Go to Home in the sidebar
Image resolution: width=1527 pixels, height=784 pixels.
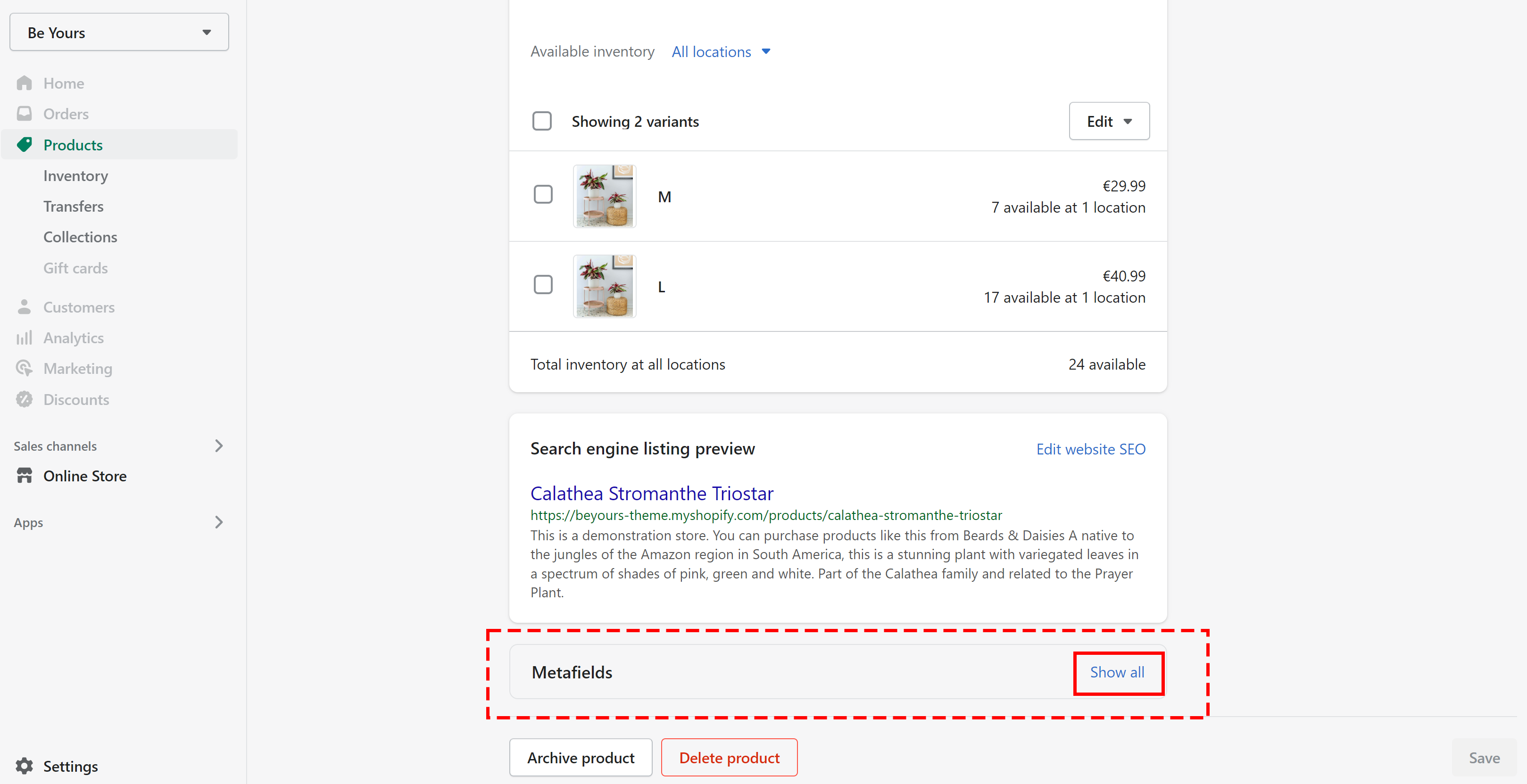point(63,83)
